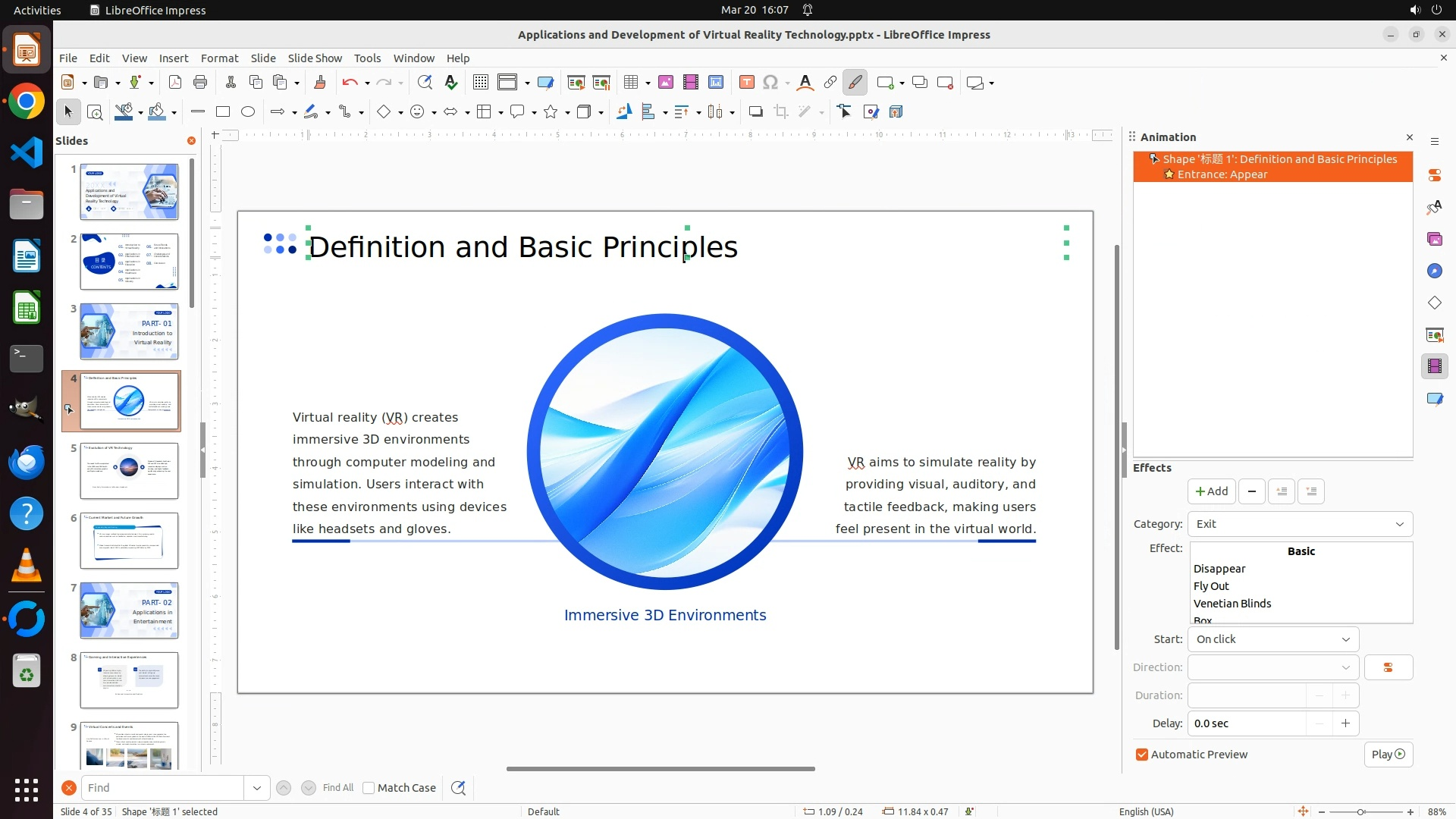Viewport: 1456px width, 819px height.
Task: Select the Rectangle drawing tool
Action: click(x=223, y=112)
